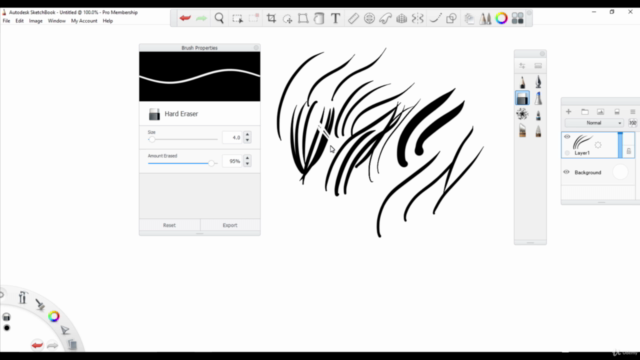Activate the Ellipse guide tool

pos(369,18)
